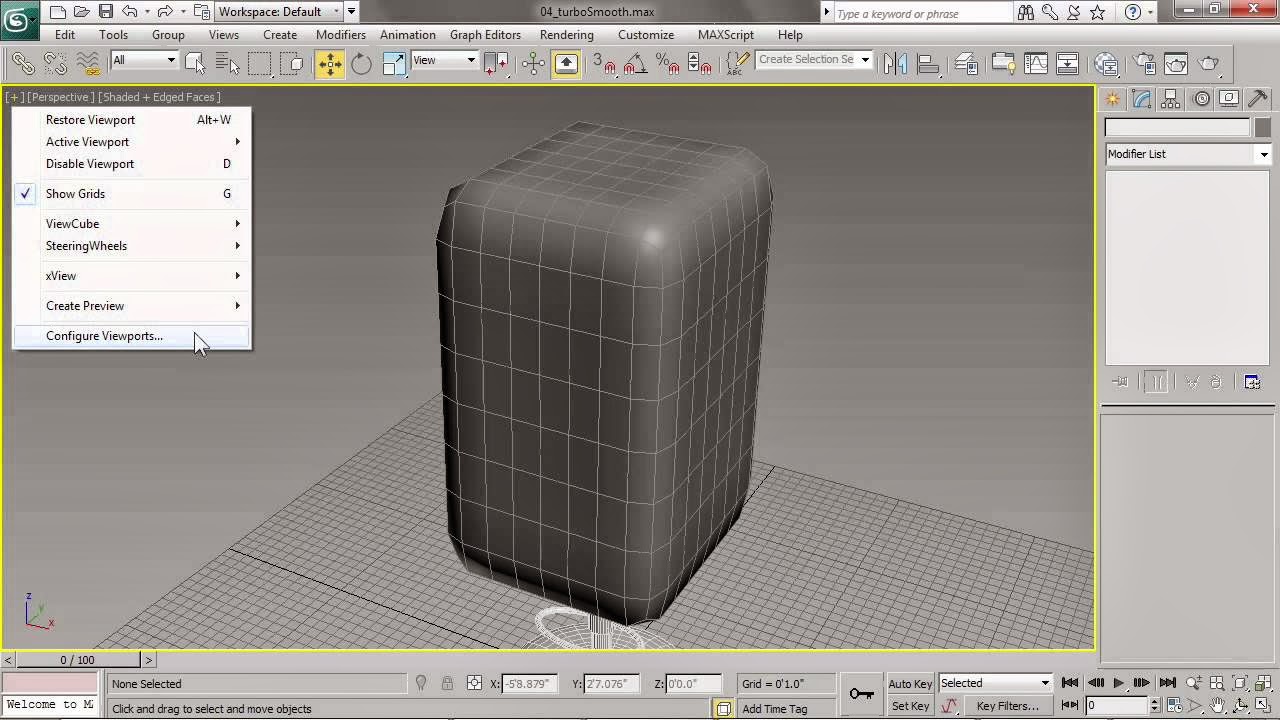Activate Select and Move tool
Image resolution: width=1280 pixels, height=720 pixels.
click(329, 64)
